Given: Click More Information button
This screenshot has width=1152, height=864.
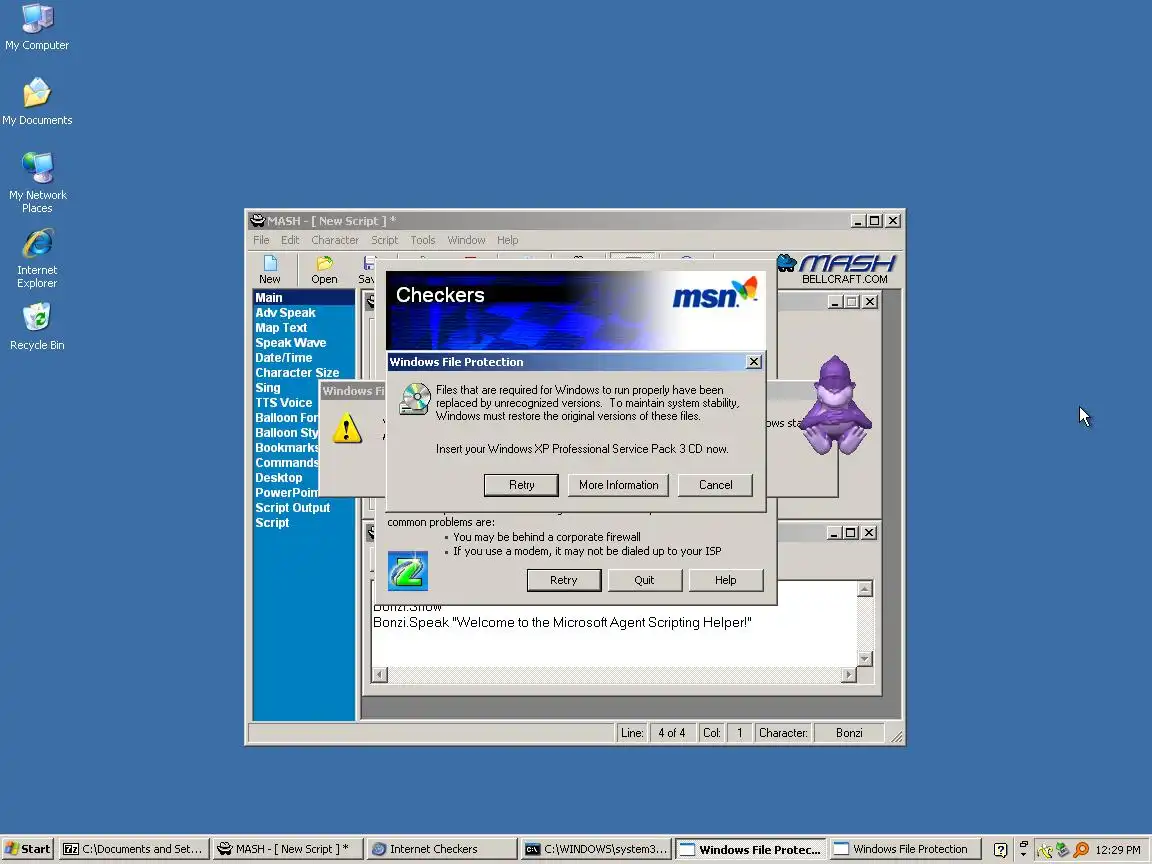Looking at the screenshot, I should (x=618, y=485).
